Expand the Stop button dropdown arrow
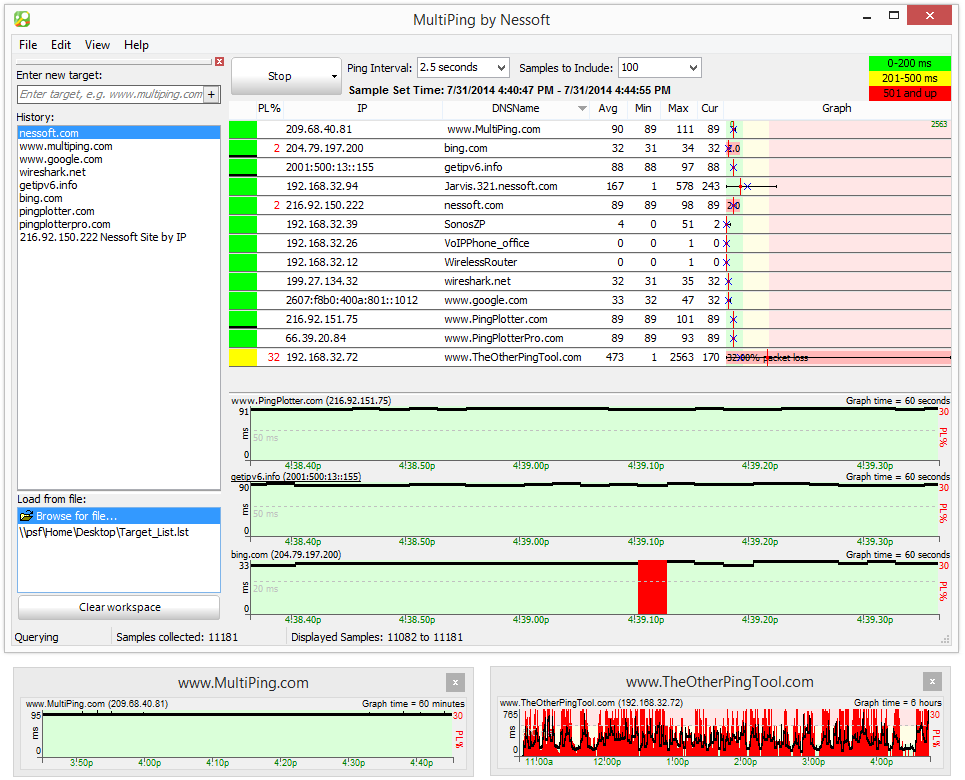 click(334, 77)
